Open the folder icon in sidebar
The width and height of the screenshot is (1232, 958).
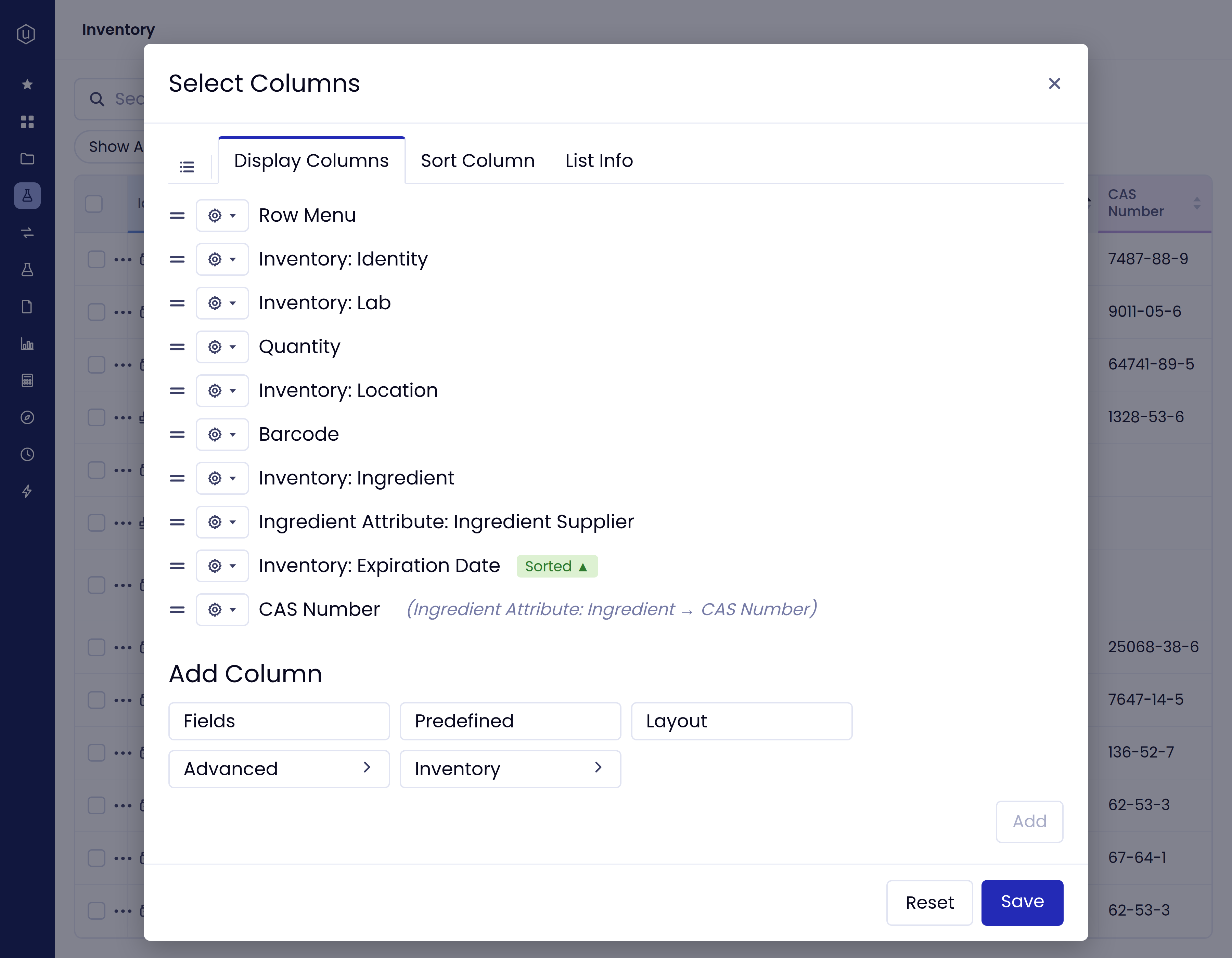[x=27, y=159]
